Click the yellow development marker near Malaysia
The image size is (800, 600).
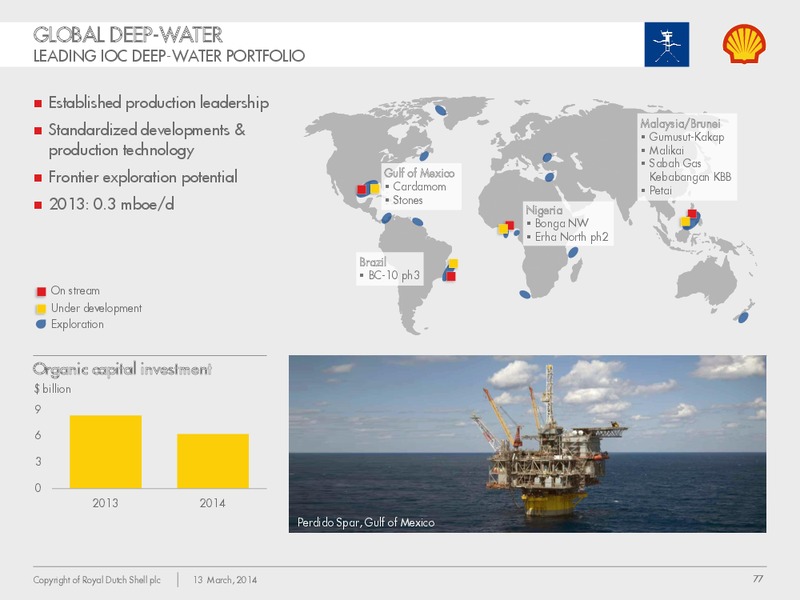[x=685, y=221]
